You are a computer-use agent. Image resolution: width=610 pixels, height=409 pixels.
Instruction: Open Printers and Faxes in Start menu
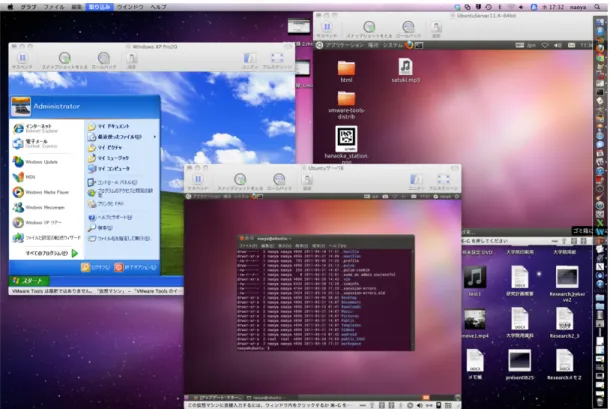pyautogui.click(x=106, y=204)
